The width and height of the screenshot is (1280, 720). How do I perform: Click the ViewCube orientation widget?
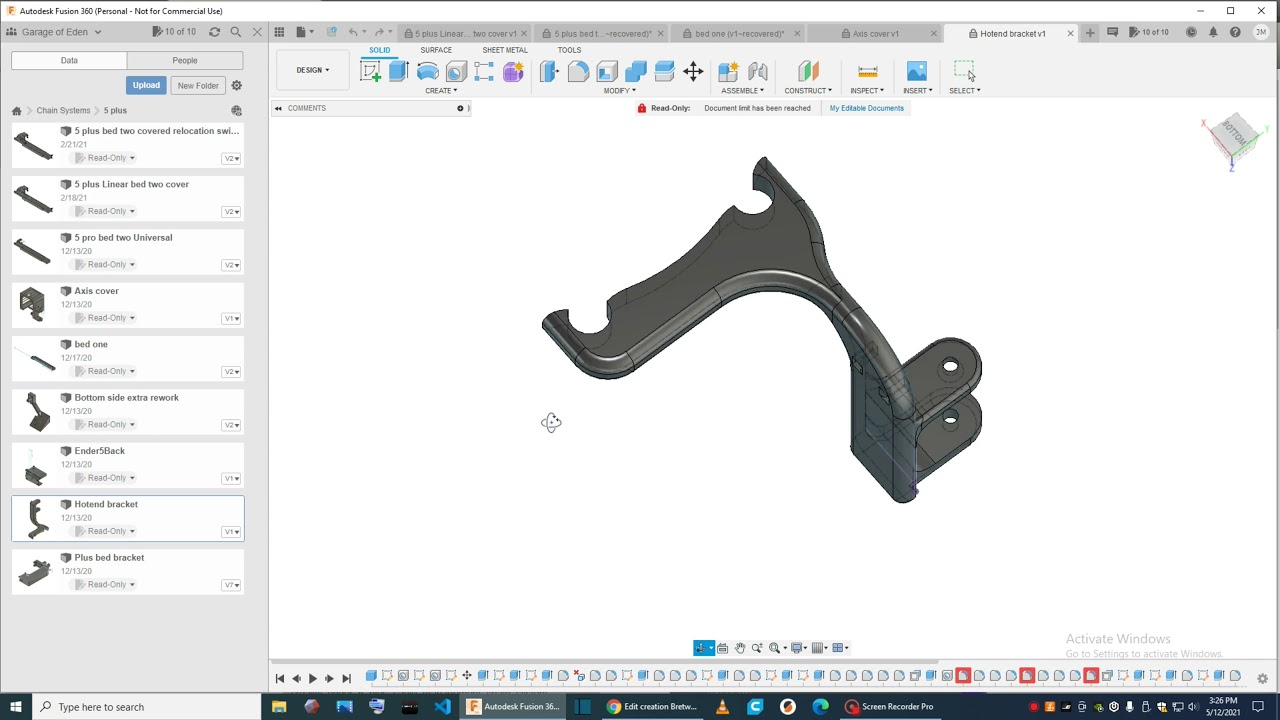pyautogui.click(x=1234, y=137)
